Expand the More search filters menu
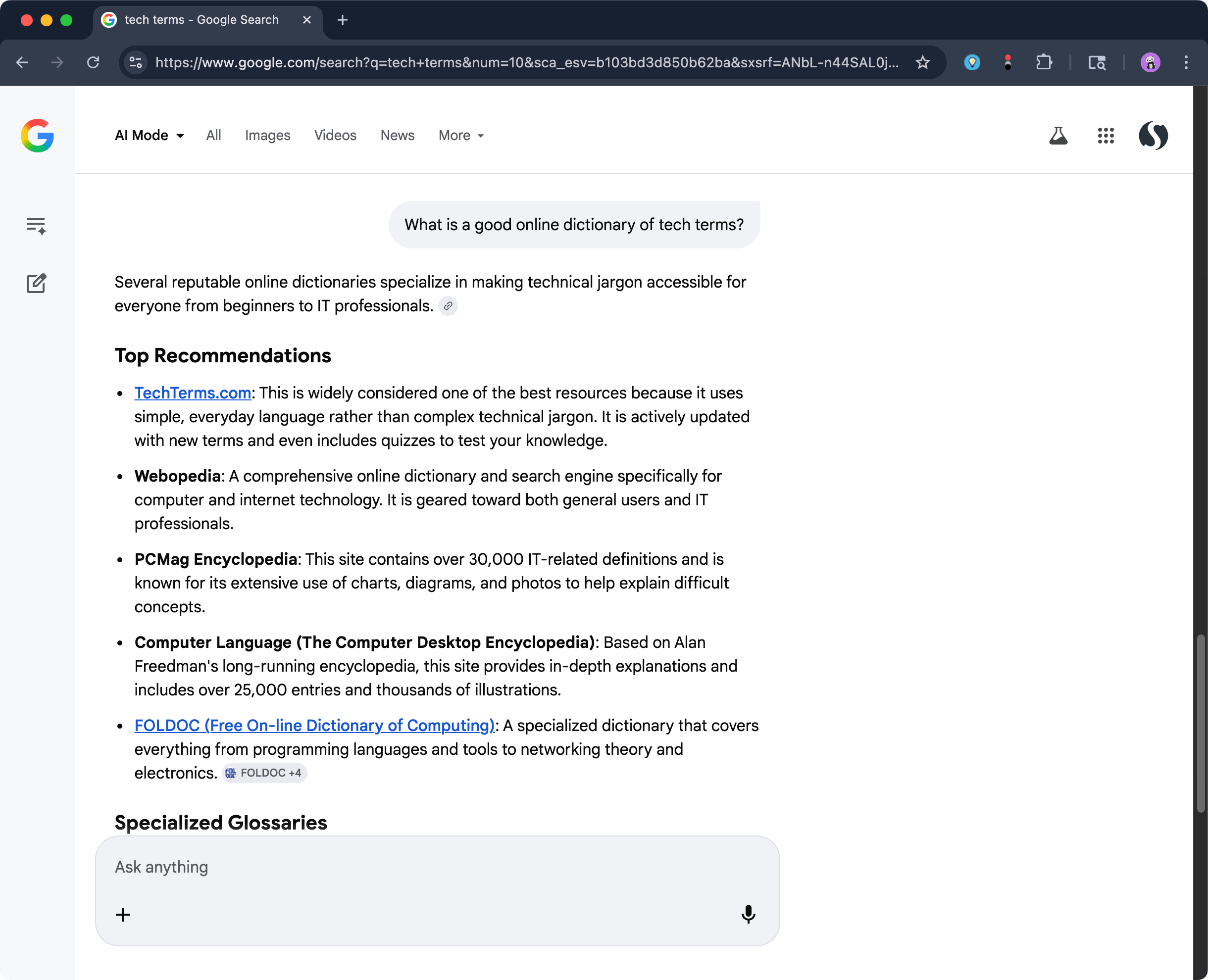This screenshot has height=980, width=1208. click(x=461, y=136)
